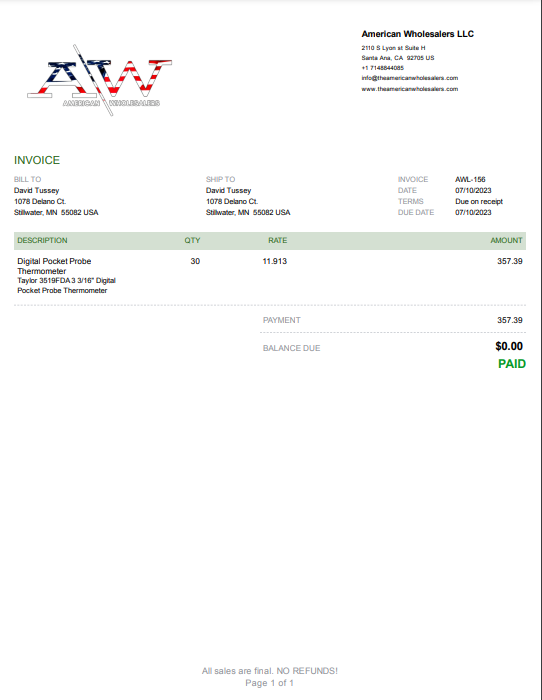Open www.theamericanwholesalers.com website link

[410, 89]
